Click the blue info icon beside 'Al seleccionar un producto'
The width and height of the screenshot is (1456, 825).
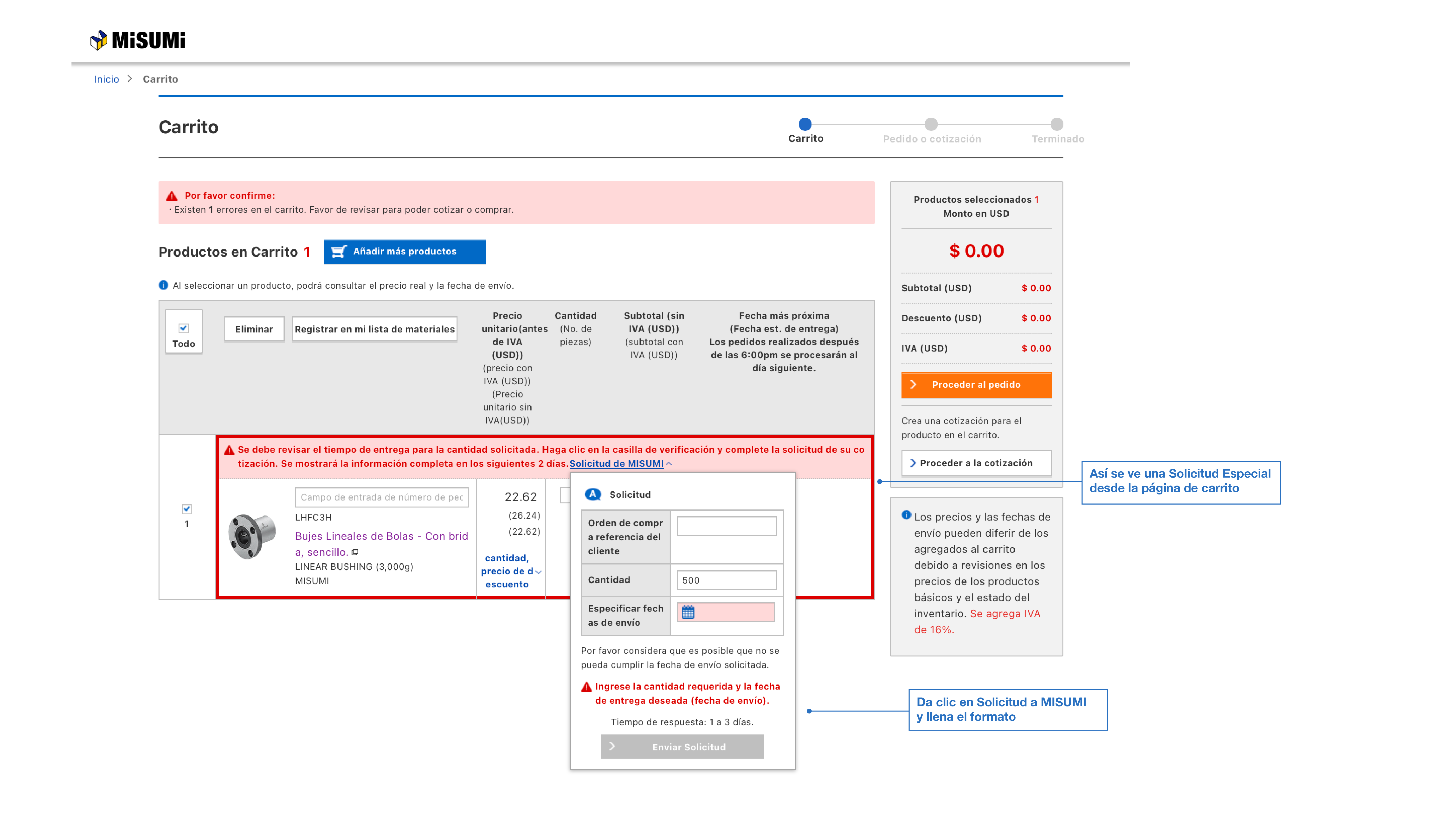tap(163, 285)
